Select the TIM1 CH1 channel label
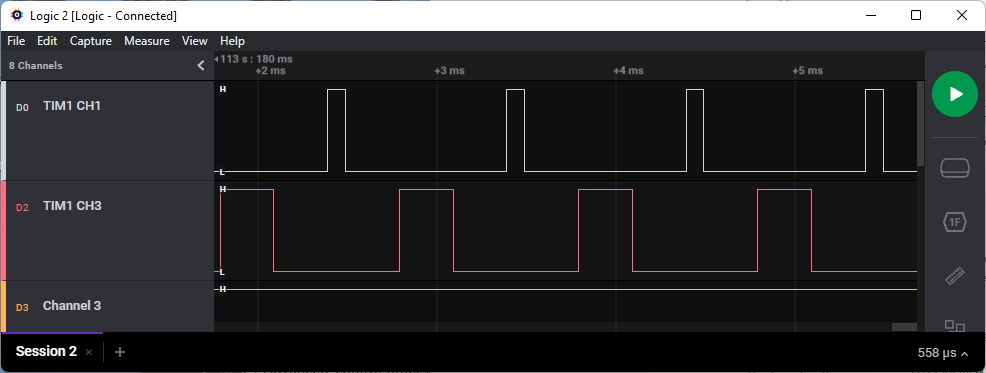This screenshot has width=986, height=373. (x=72, y=106)
